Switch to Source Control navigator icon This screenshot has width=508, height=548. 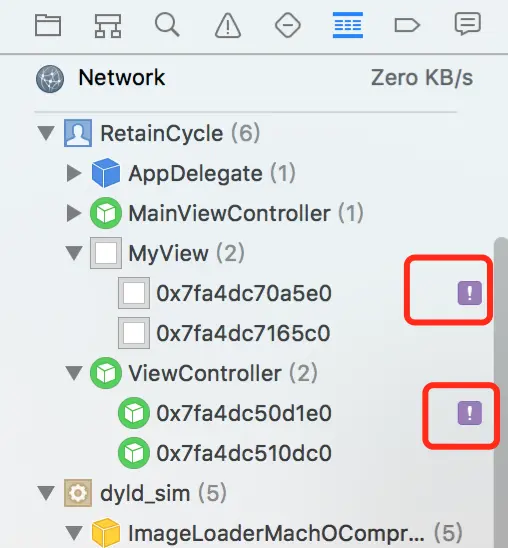tap(108, 26)
